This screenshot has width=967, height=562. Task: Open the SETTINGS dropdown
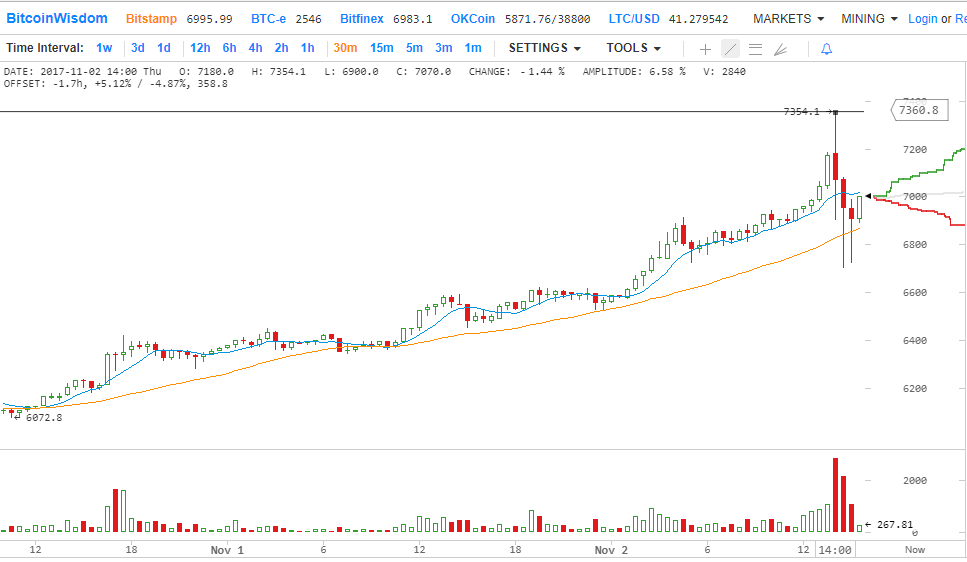click(x=544, y=48)
